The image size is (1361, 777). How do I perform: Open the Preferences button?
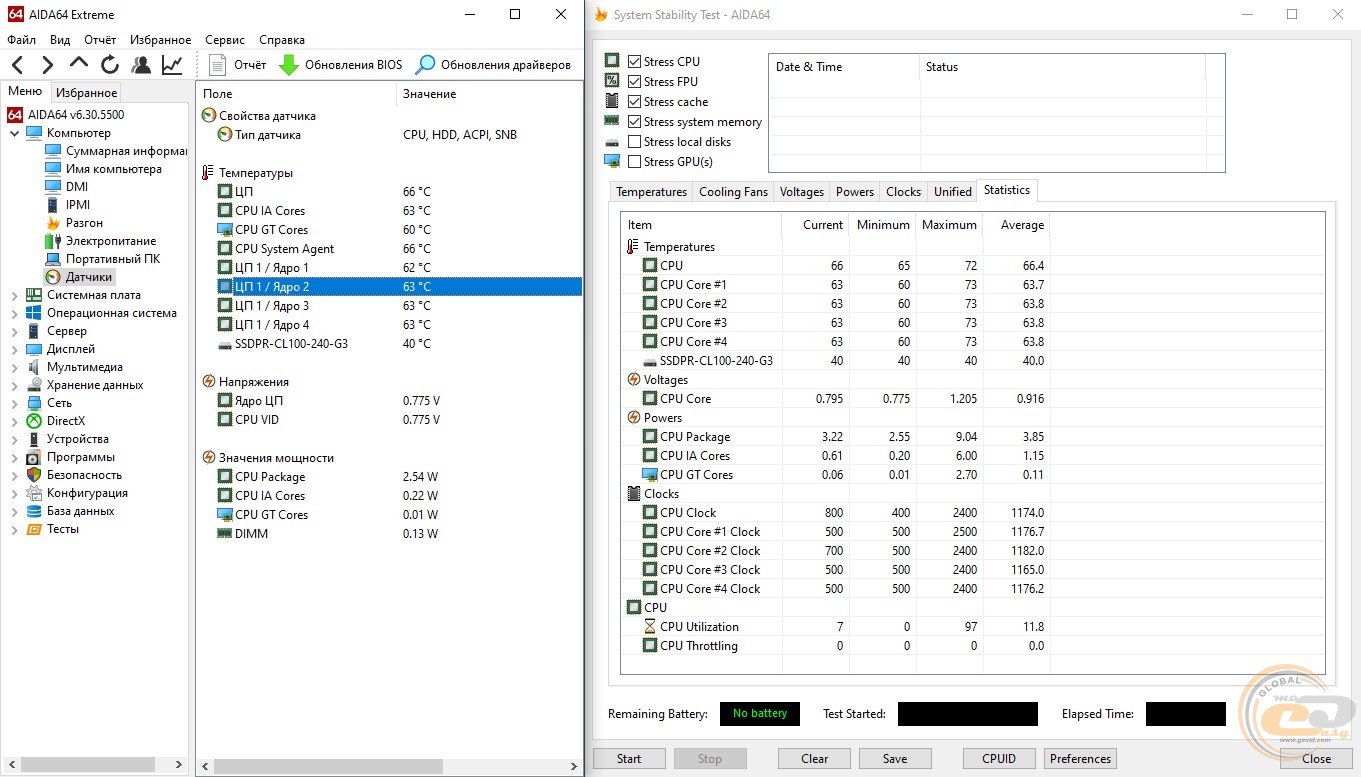pos(1080,759)
